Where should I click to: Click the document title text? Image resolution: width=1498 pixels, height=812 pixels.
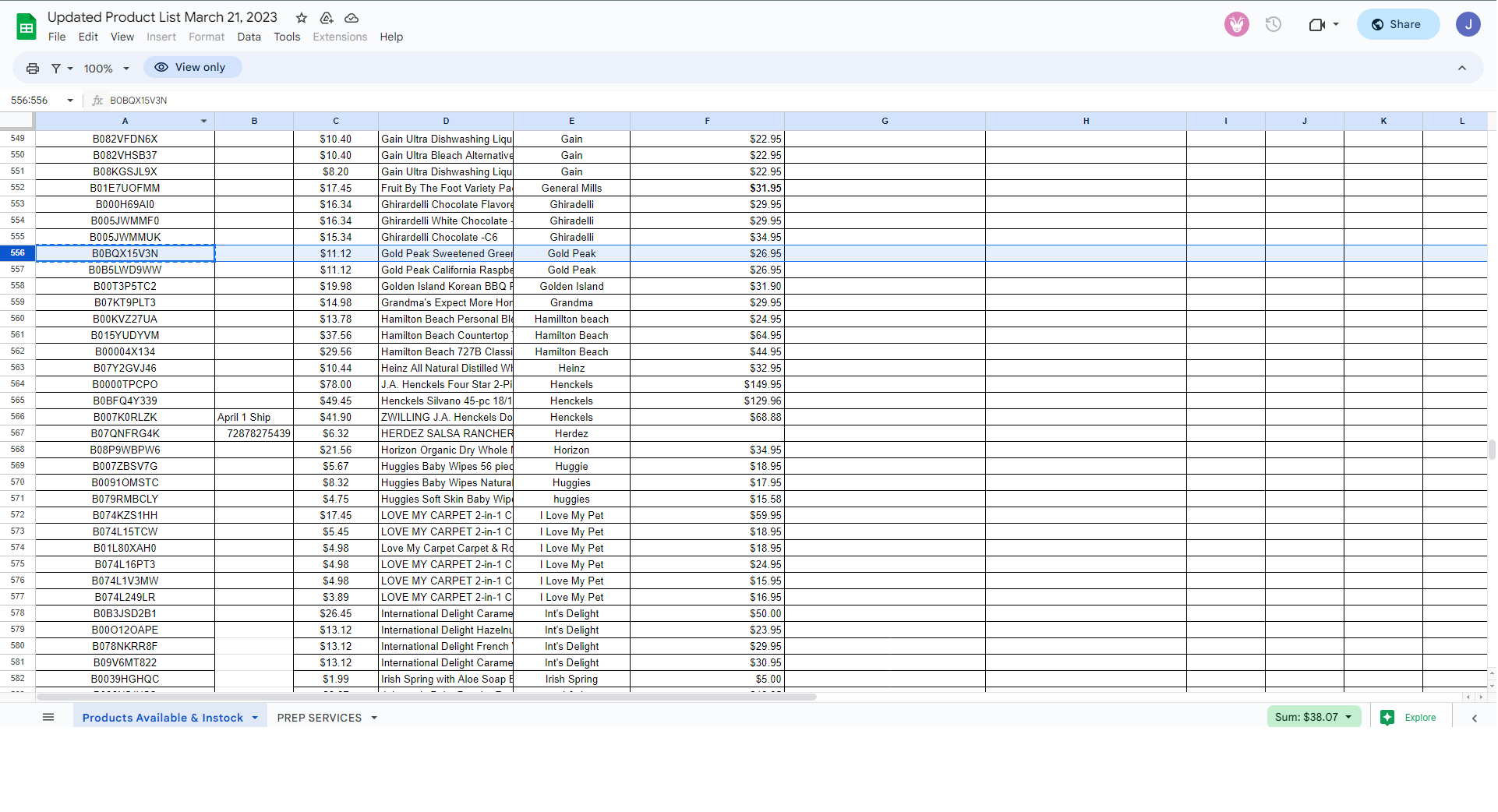[x=162, y=17]
